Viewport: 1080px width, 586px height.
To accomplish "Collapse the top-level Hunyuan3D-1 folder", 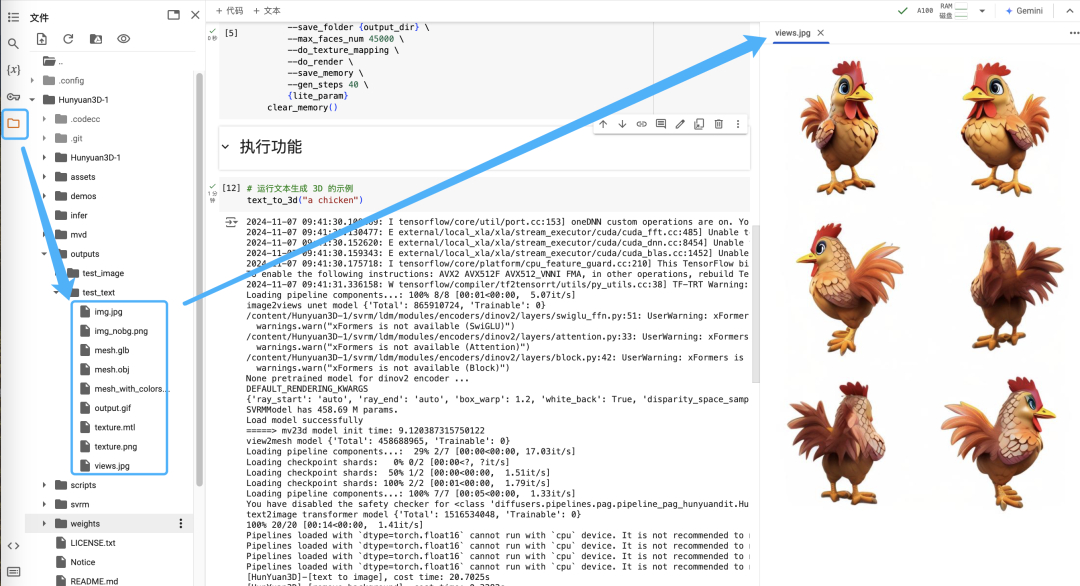I will click(x=32, y=100).
